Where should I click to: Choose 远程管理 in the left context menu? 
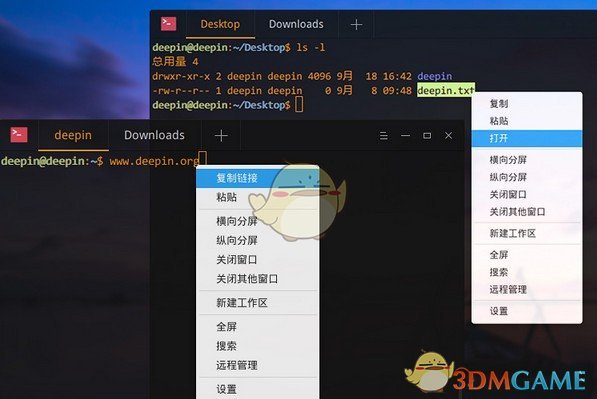click(258, 365)
